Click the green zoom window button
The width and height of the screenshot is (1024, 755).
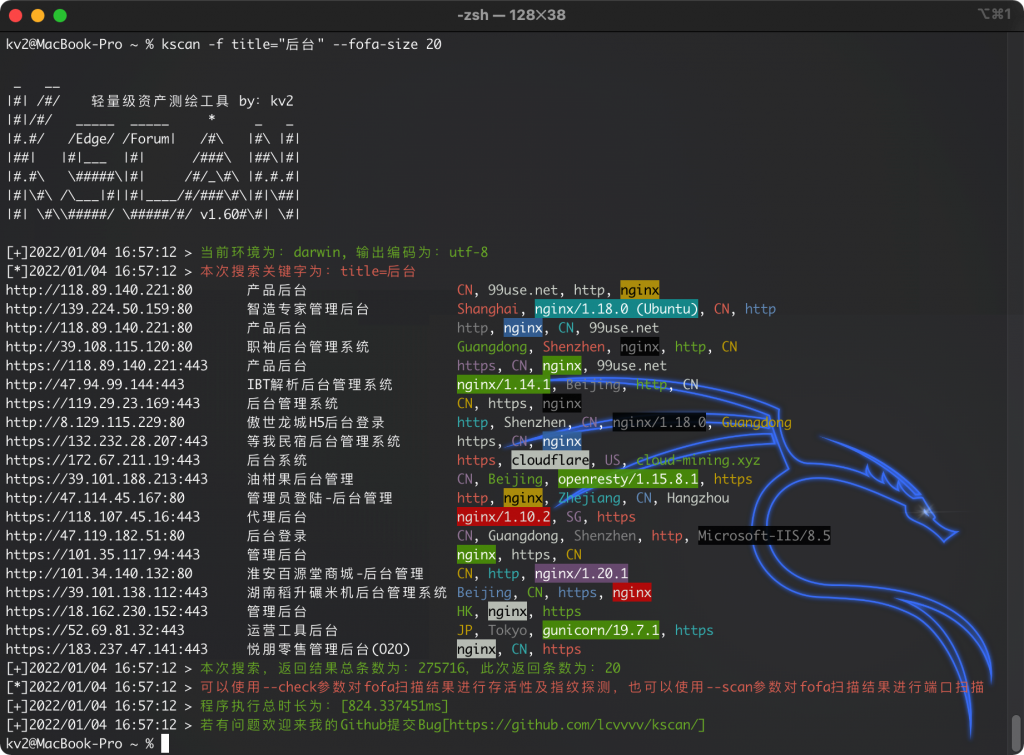pos(60,16)
